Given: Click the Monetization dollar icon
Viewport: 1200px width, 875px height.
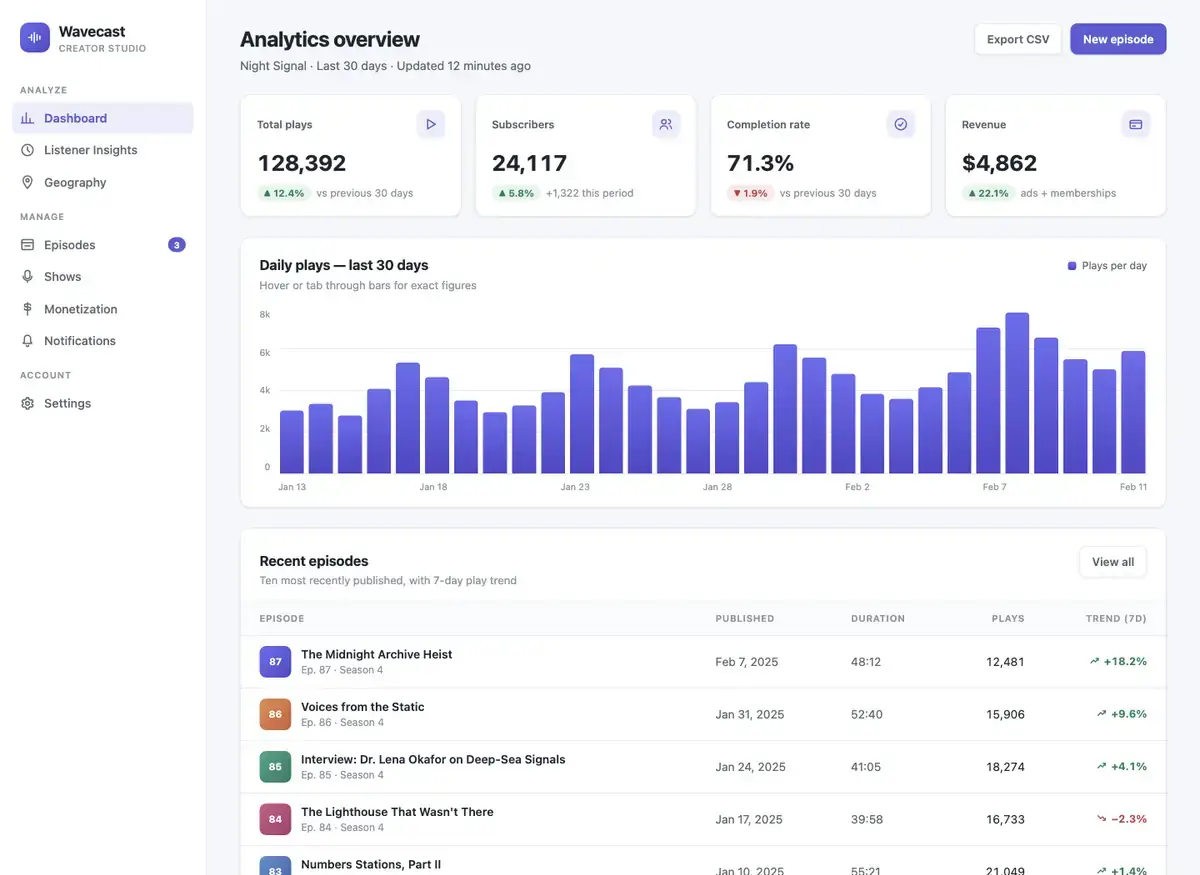Looking at the screenshot, I should pyautogui.click(x=27, y=309).
